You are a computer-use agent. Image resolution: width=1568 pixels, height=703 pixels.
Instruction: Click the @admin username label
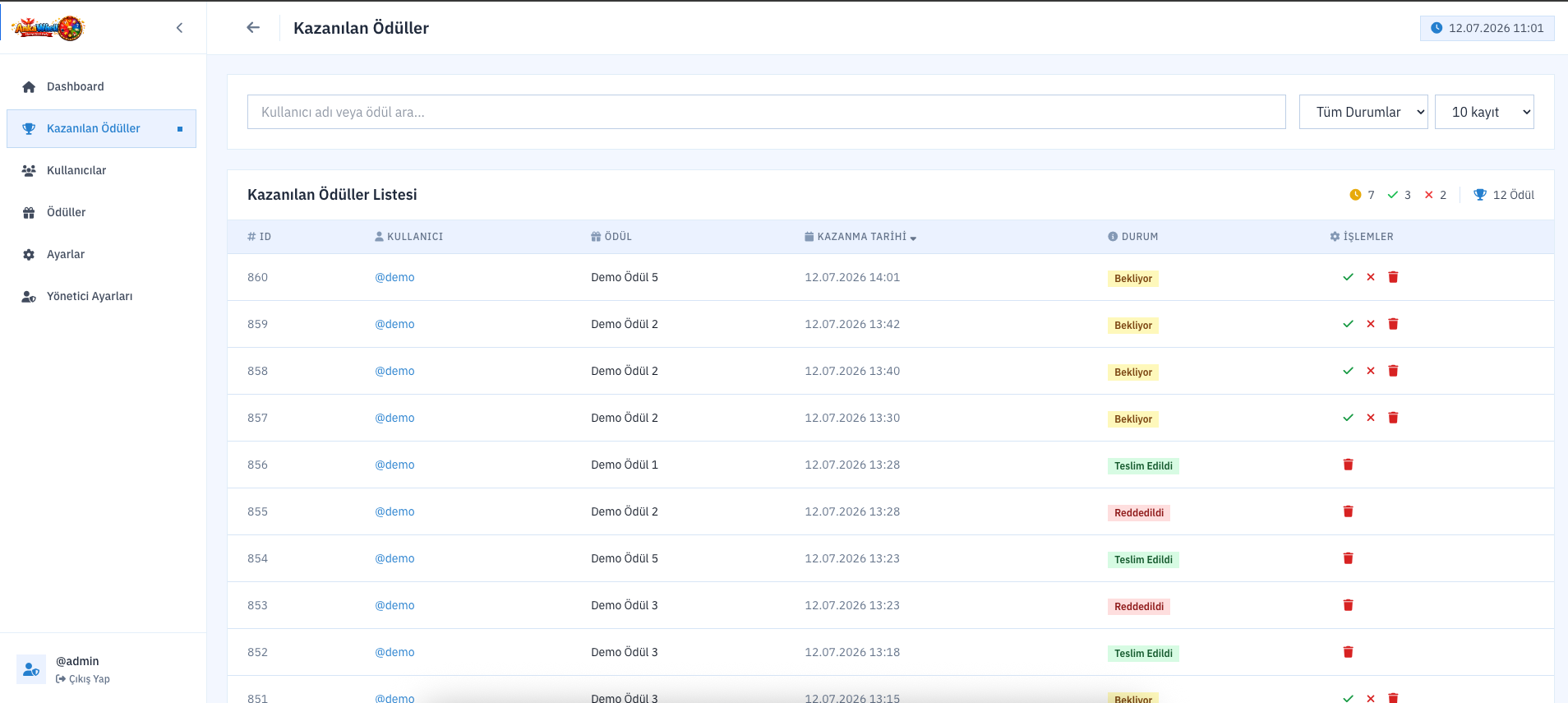pyautogui.click(x=77, y=661)
